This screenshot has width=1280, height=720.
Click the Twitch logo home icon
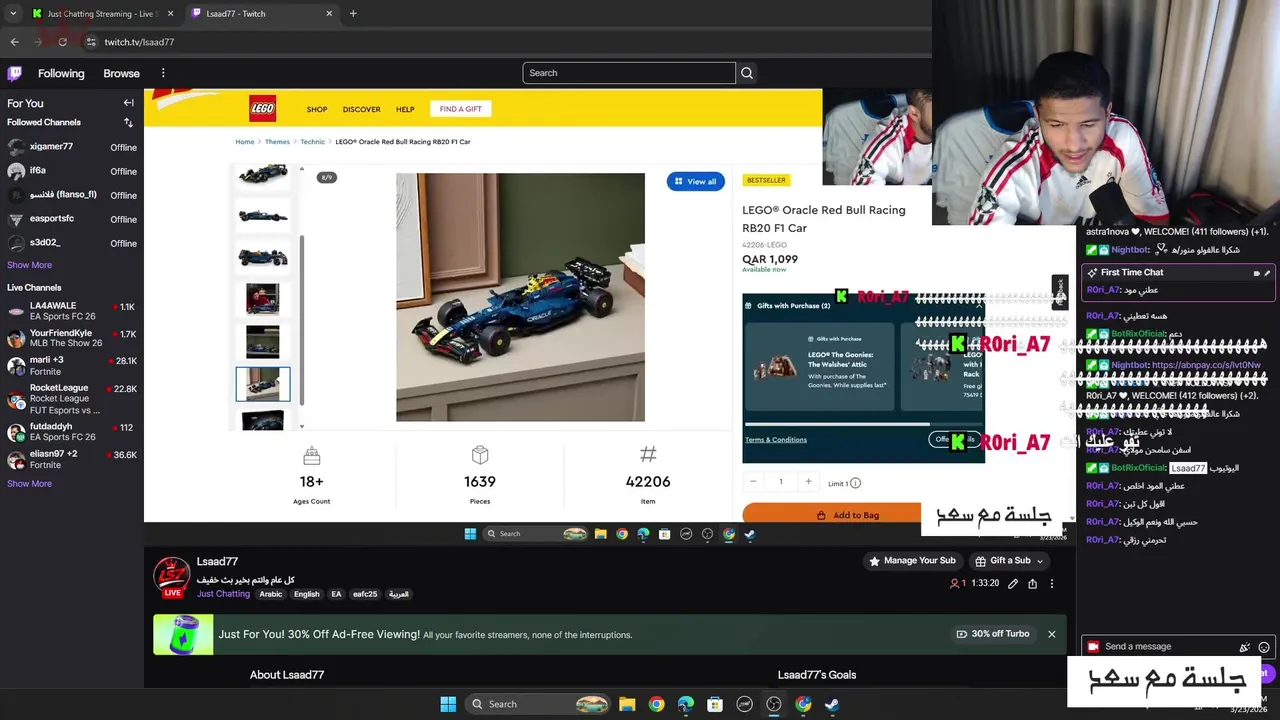15,73
